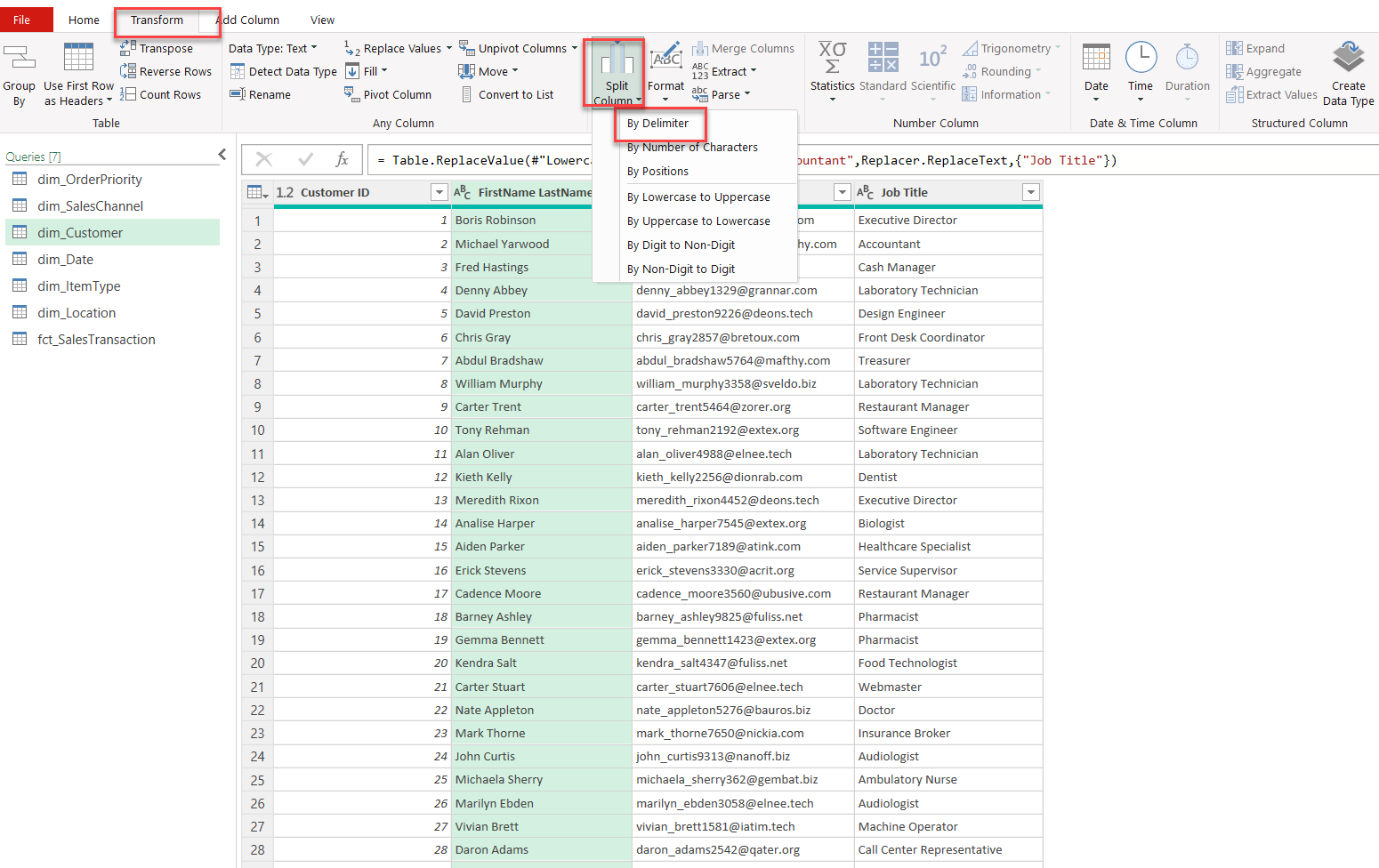The width and height of the screenshot is (1379, 868).
Task: Click Create Data Type icon
Action: click(x=1348, y=58)
